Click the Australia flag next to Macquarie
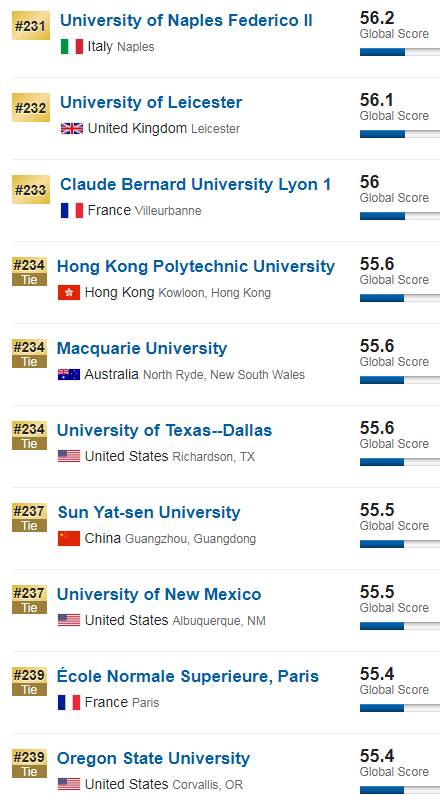This screenshot has height=810, width=448. click(x=69, y=375)
